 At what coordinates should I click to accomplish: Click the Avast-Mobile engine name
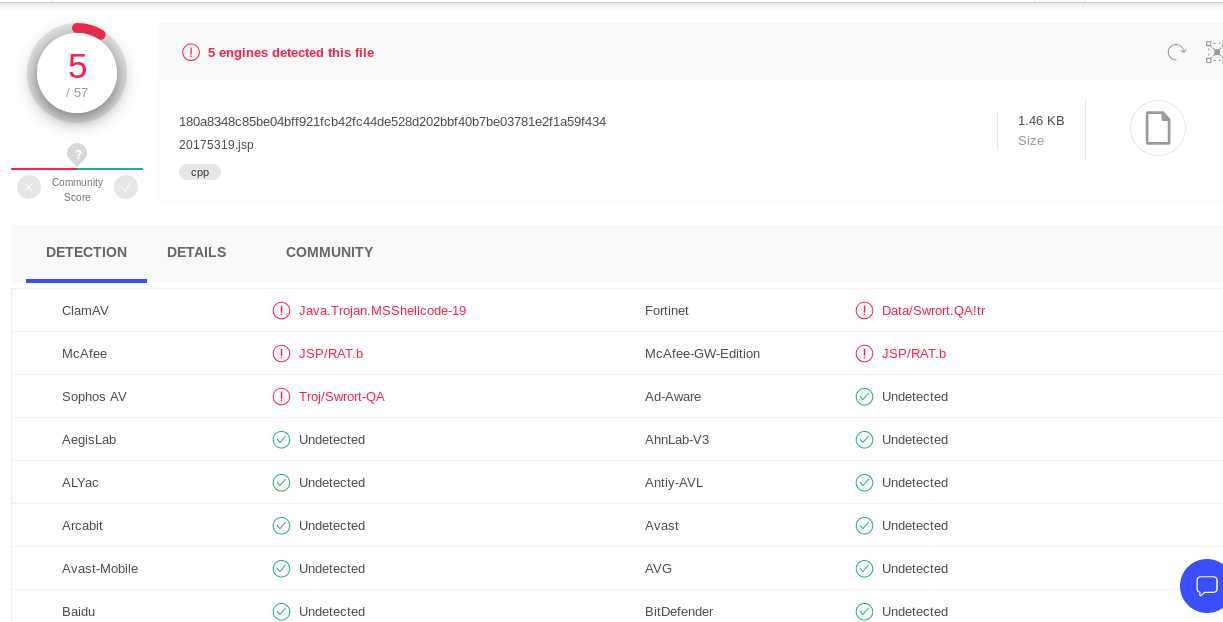[100, 569]
